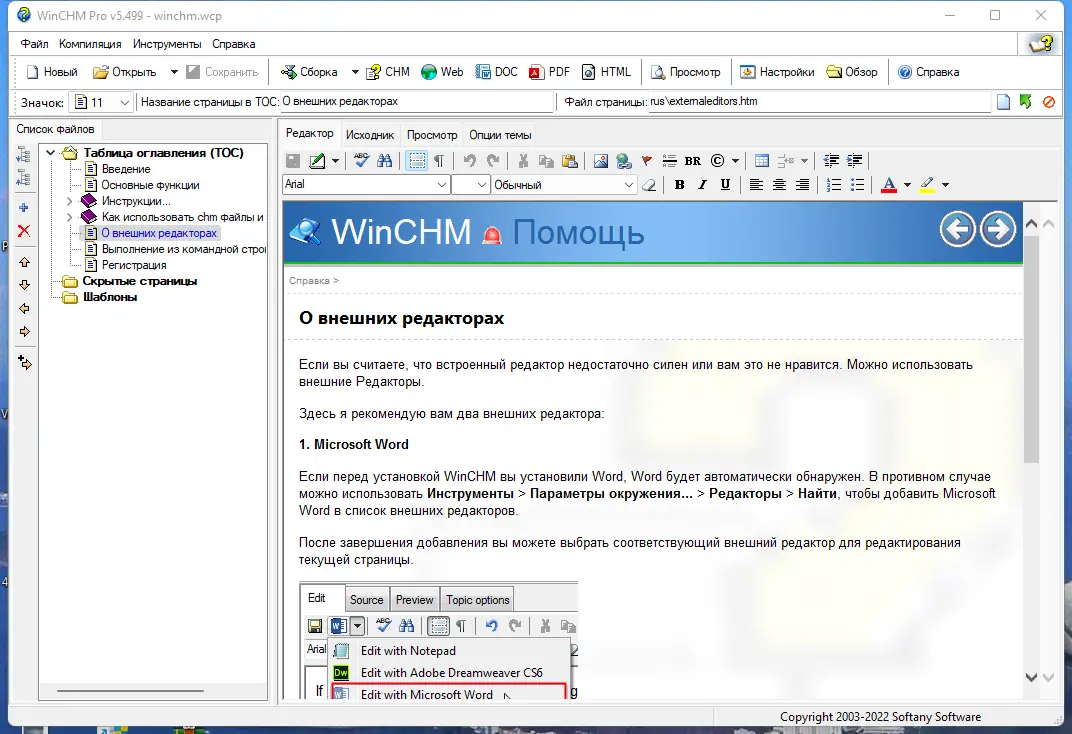
Task: Switch to the Опции темы tab
Action: pyautogui.click(x=500, y=135)
